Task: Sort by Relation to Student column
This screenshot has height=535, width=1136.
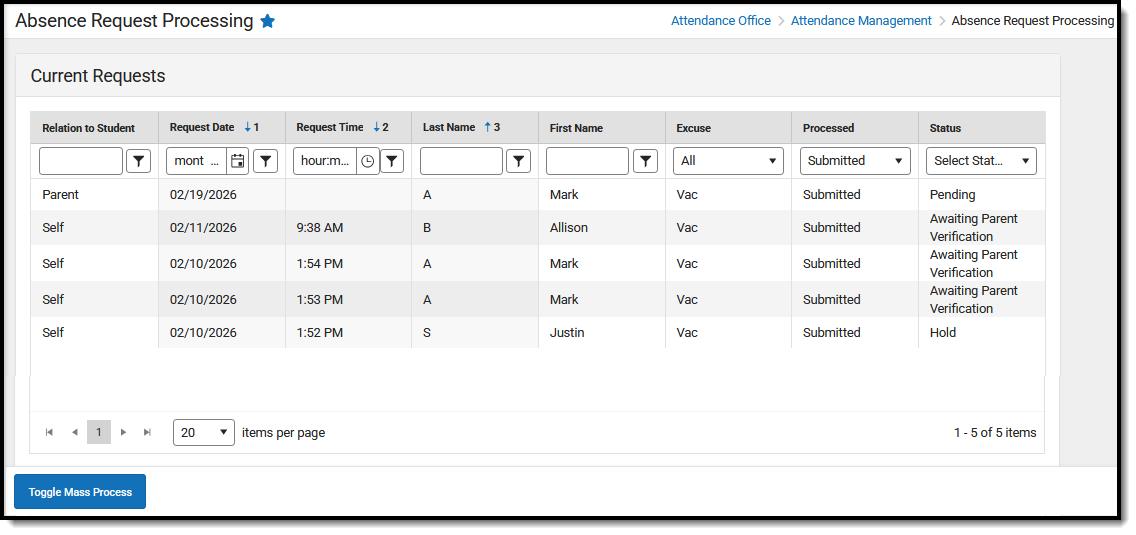Action: pyautogui.click(x=88, y=128)
